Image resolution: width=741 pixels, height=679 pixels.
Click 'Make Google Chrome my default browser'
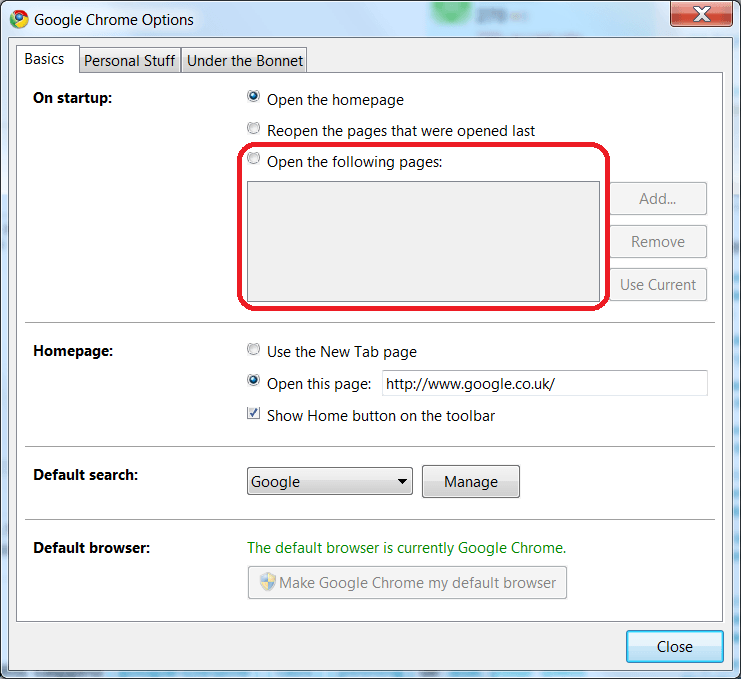pos(407,583)
